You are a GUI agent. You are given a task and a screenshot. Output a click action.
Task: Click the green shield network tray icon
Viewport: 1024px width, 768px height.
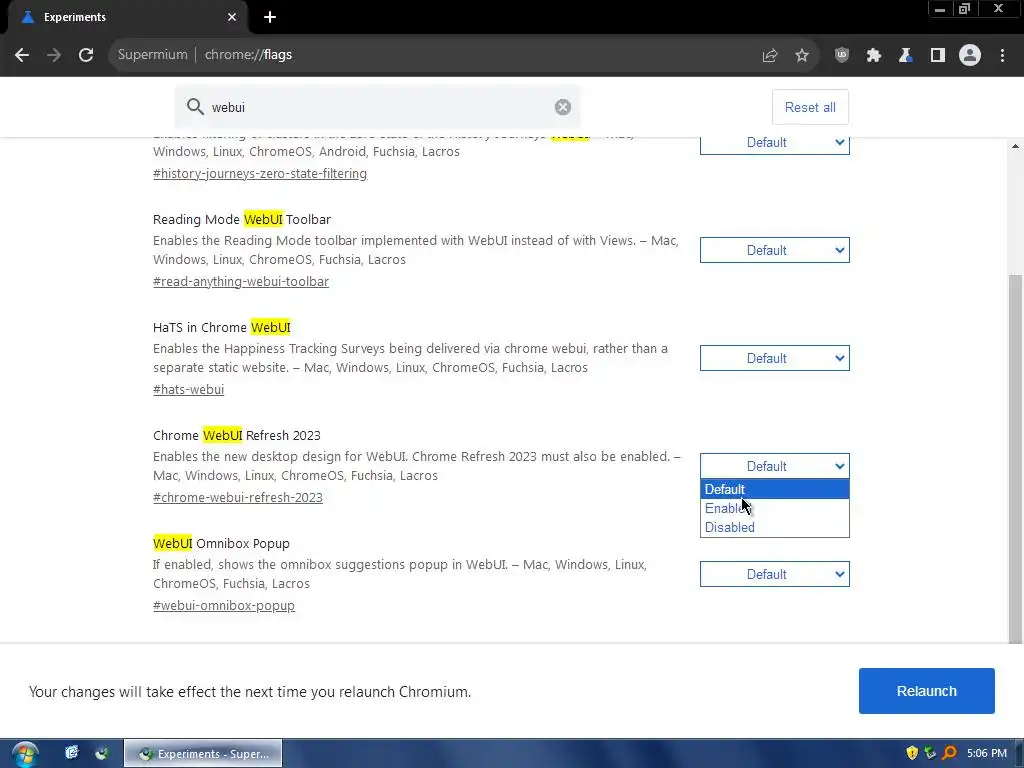point(930,753)
